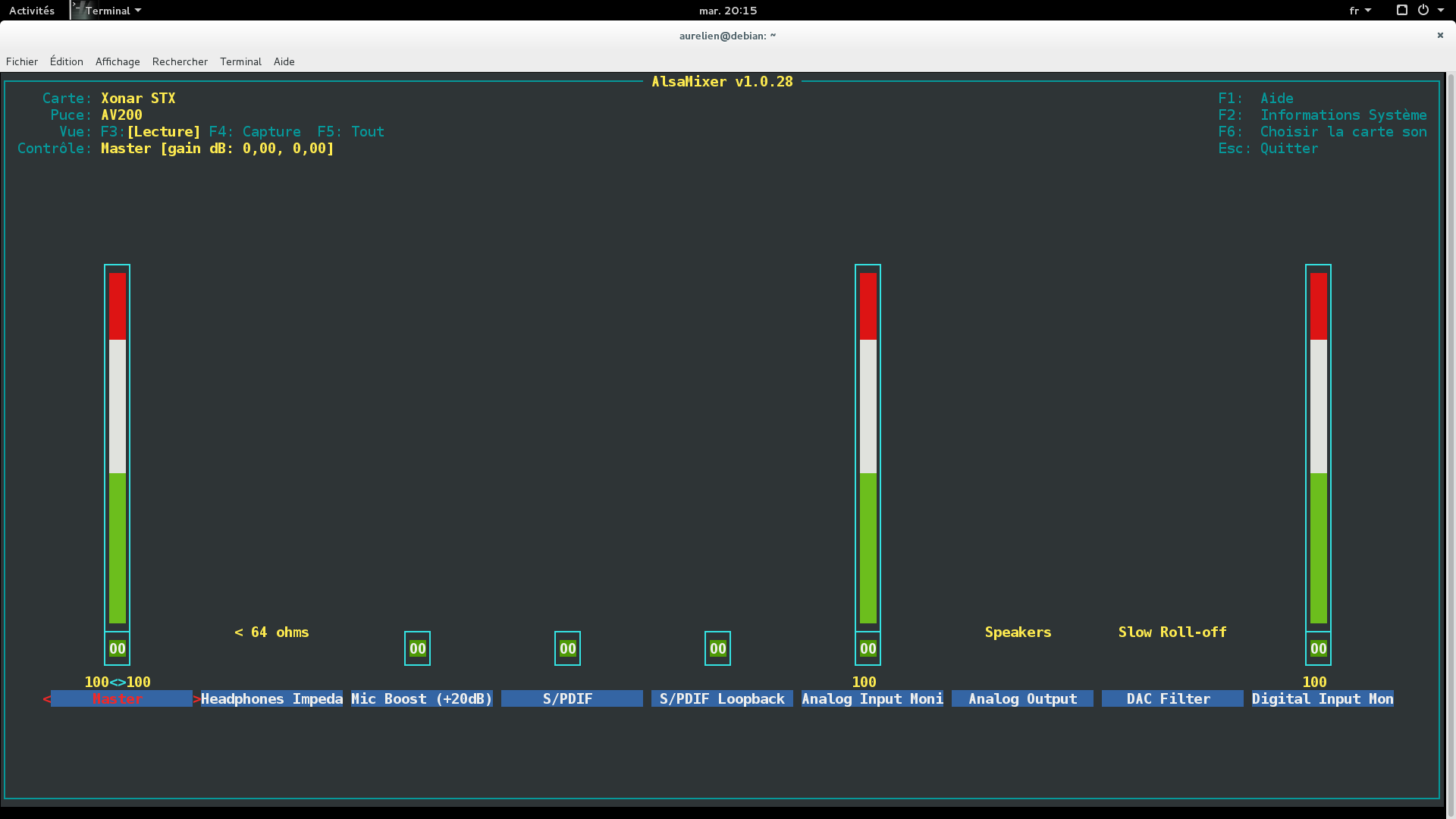Toggle Analog Input Monitor mute box
1456x819 pixels.
868,648
